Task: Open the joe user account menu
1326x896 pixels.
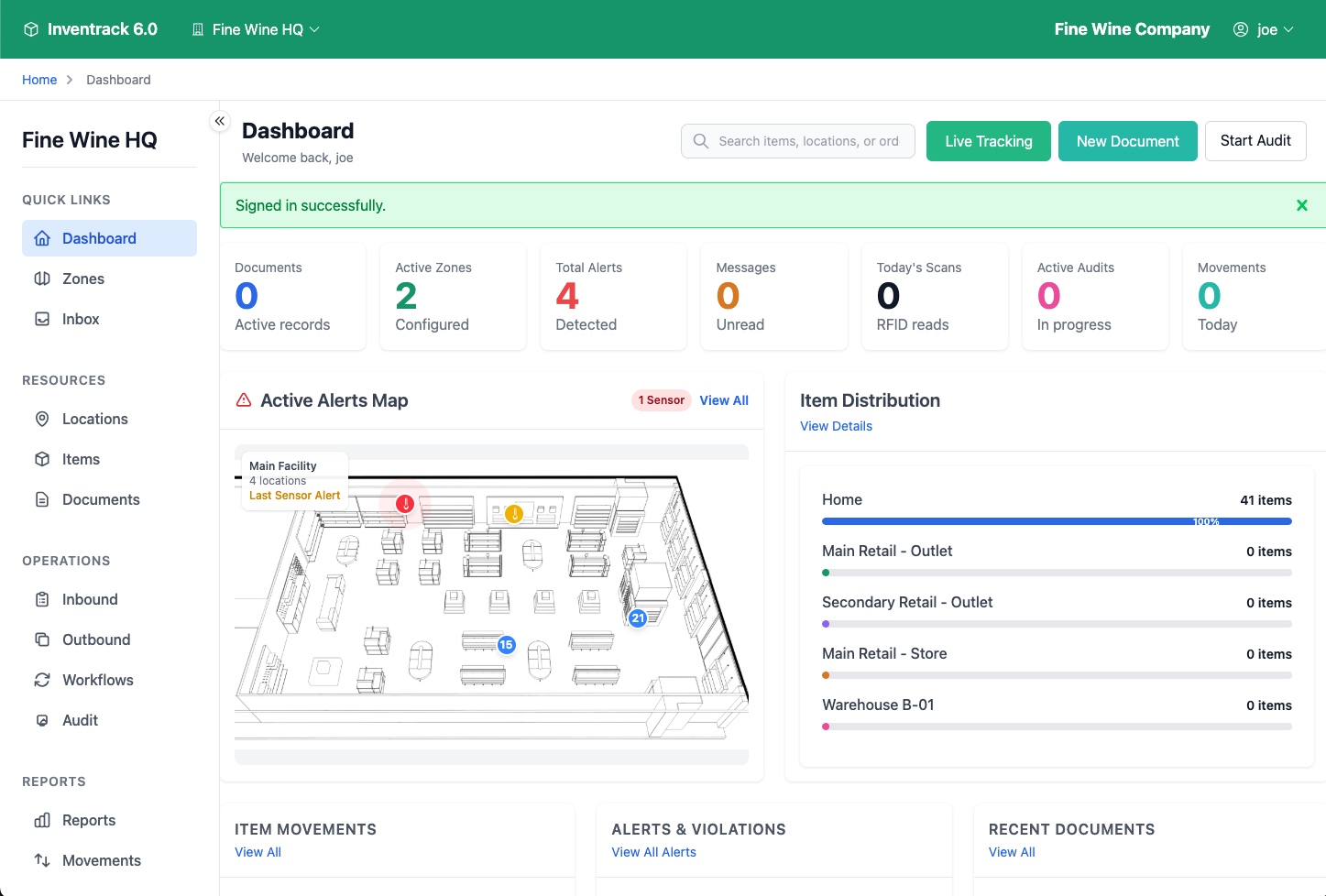Action: (1264, 29)
